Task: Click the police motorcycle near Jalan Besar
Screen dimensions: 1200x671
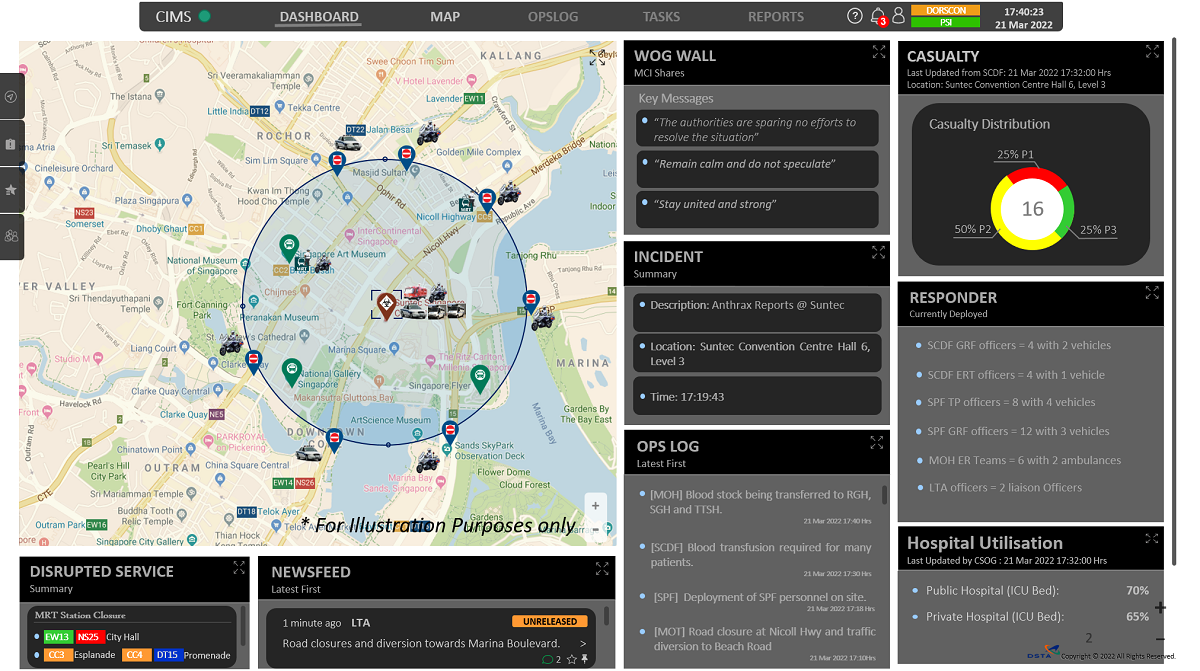Action: tap(428, 132)
